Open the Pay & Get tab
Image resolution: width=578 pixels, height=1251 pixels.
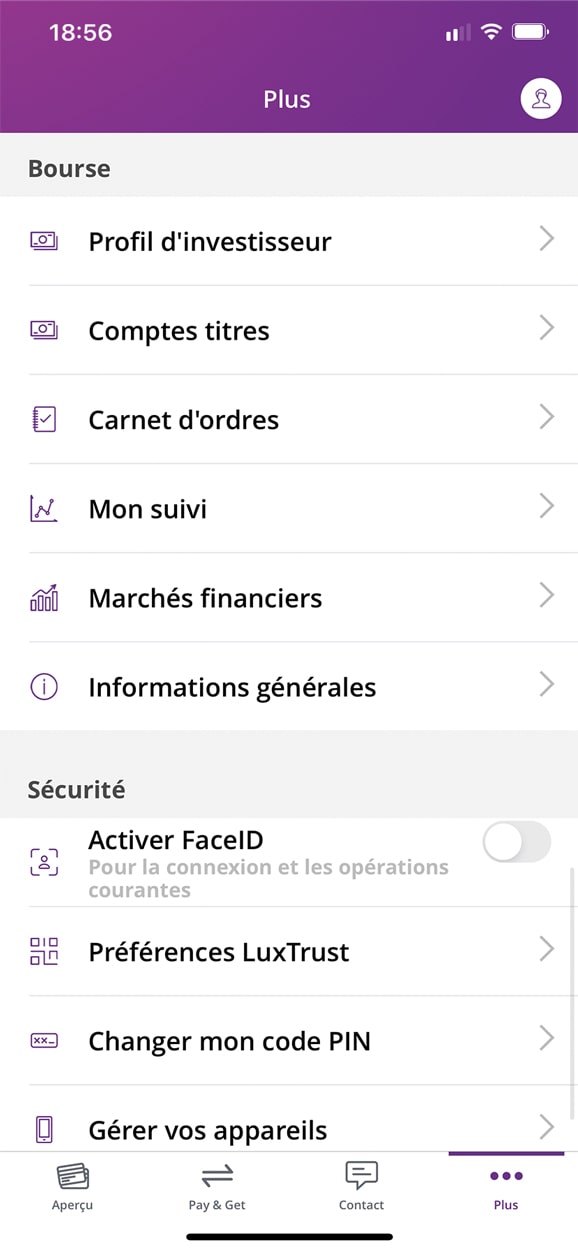pos(217,1186)
